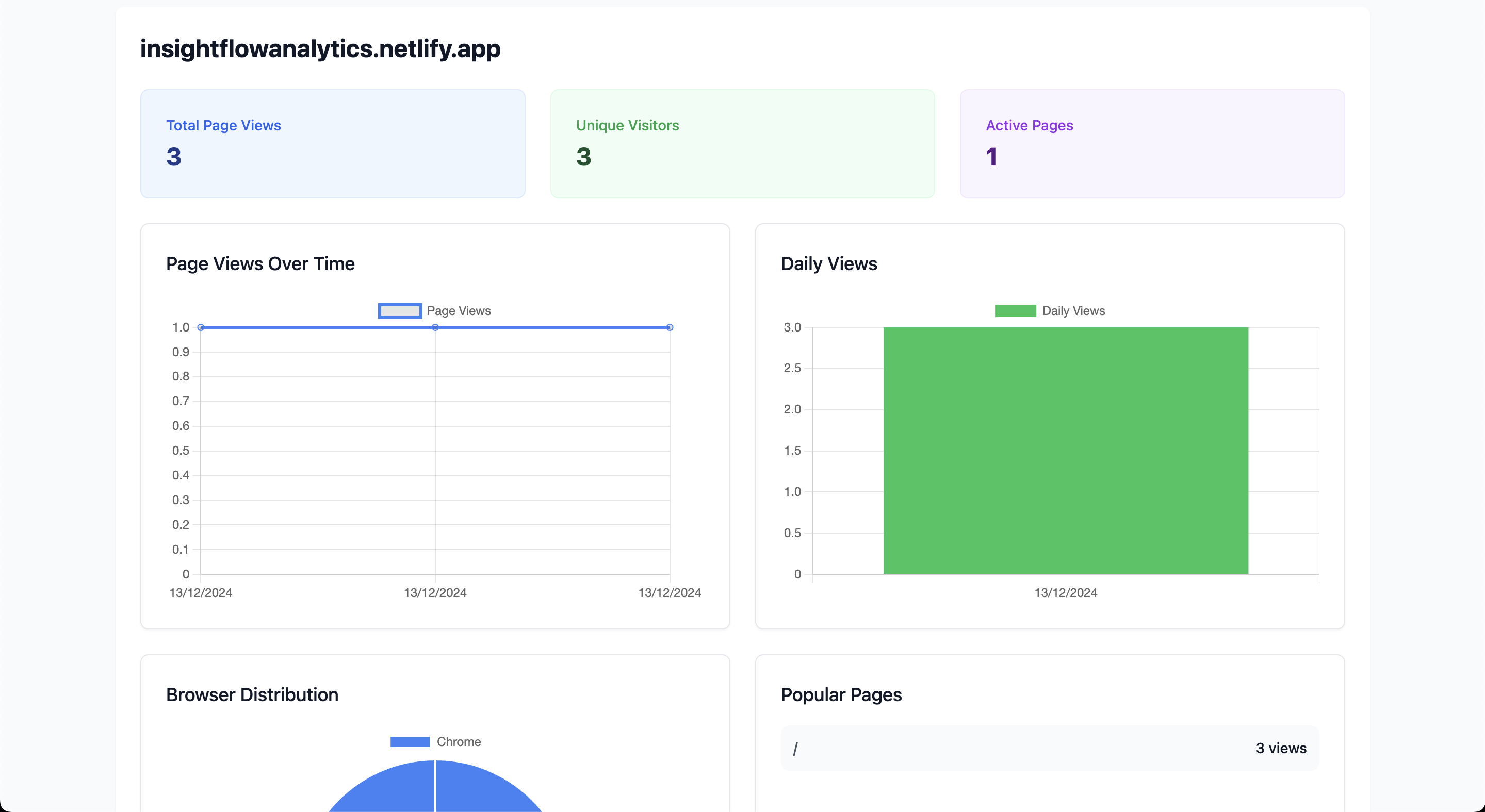Select the first data point on Page Views line
Viewport: 1485px width, 812px height.
tap(201, 327)
